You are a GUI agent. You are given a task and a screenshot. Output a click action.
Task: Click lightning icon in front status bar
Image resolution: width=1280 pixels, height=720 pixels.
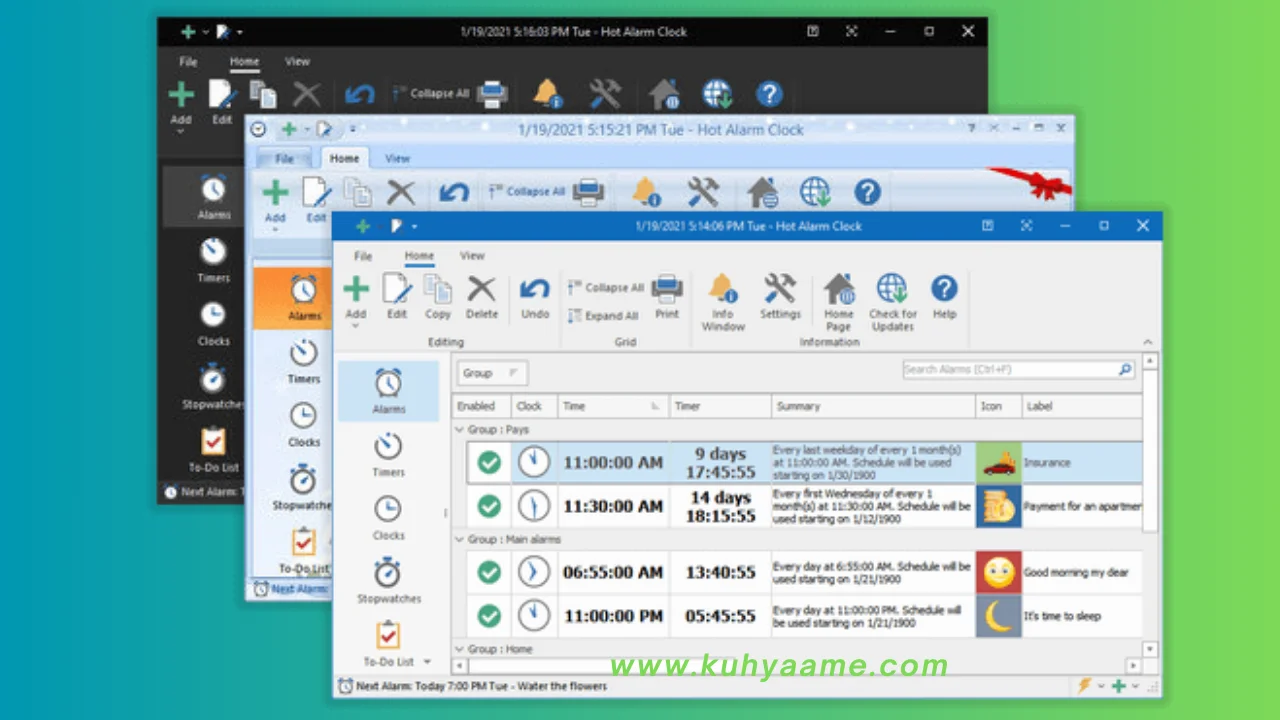[1084, 686]
